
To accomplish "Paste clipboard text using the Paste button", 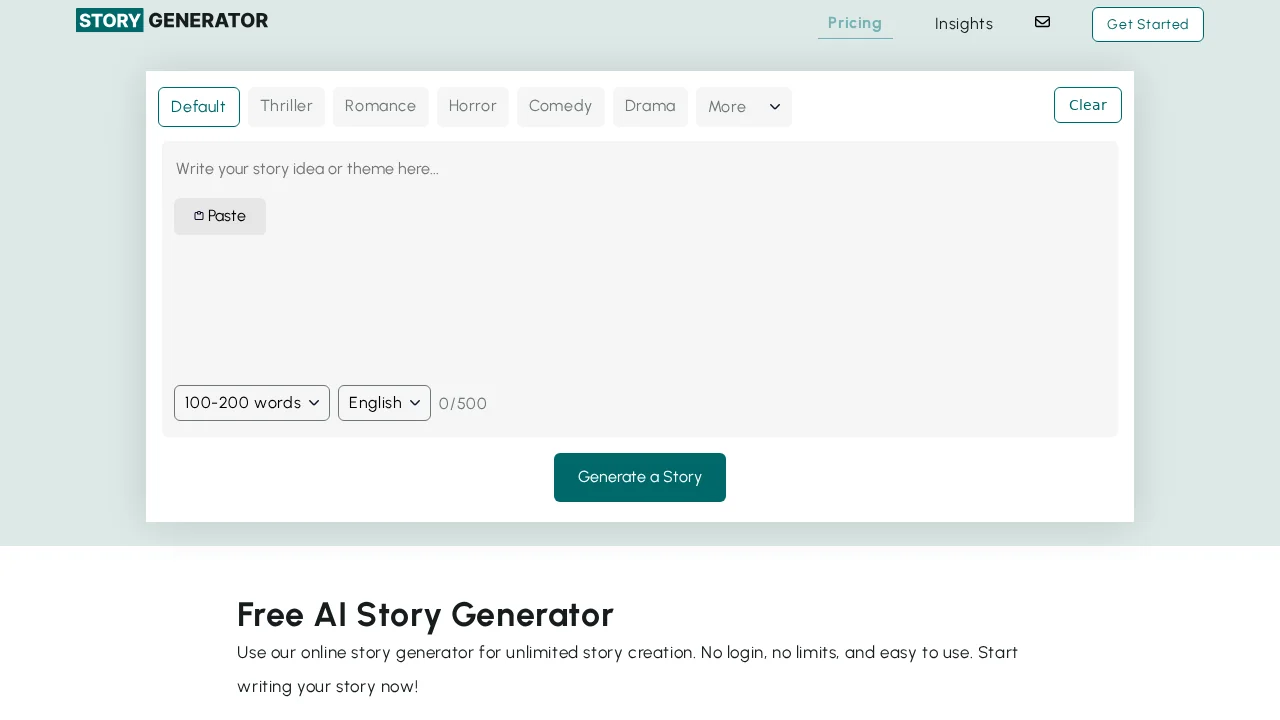I will click(219, 216).
